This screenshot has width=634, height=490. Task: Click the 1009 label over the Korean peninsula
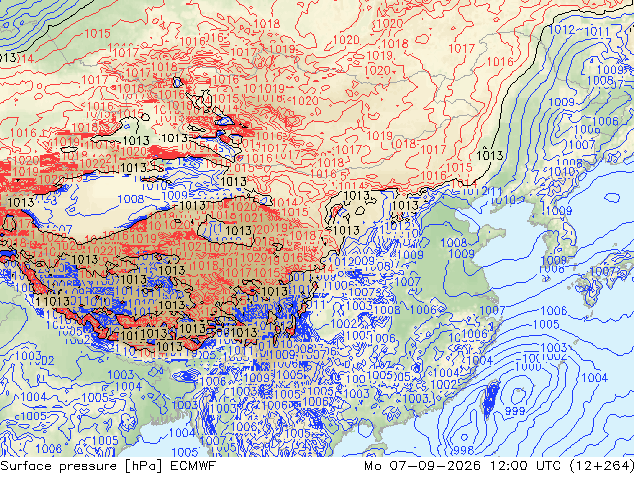558,211
